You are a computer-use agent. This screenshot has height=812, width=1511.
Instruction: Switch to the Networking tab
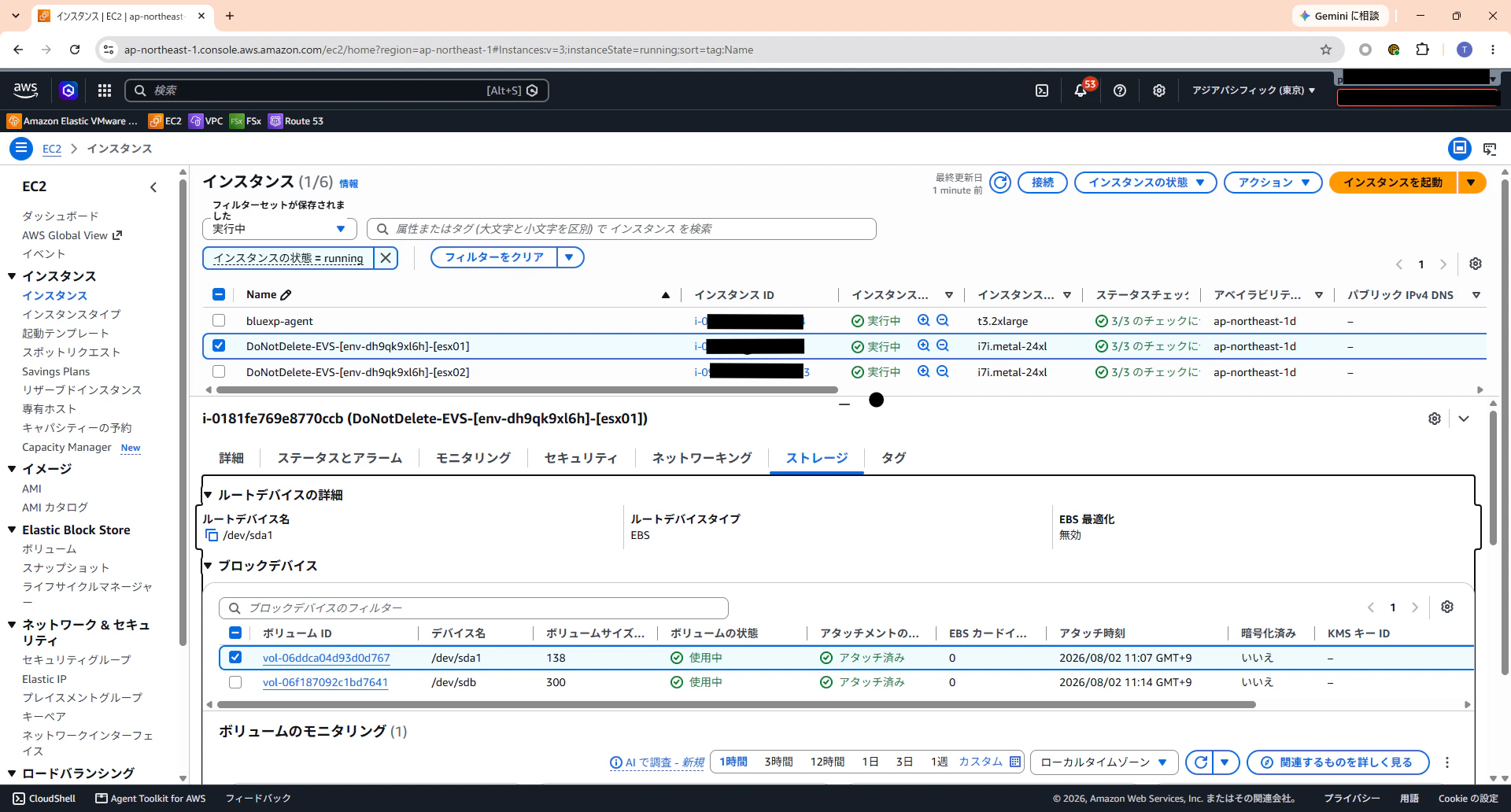click(702, 458)
